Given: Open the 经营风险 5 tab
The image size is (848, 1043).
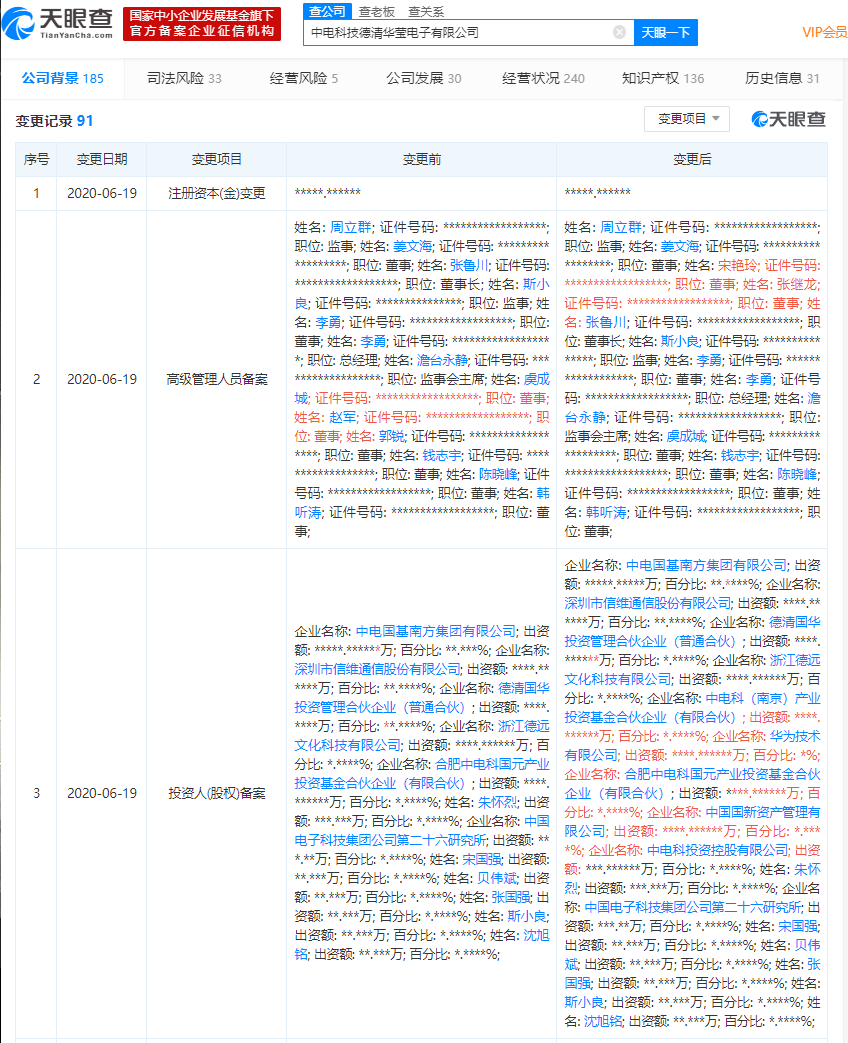Looking at the screenshot, I should pyautogui.click(x=304, y=78).
